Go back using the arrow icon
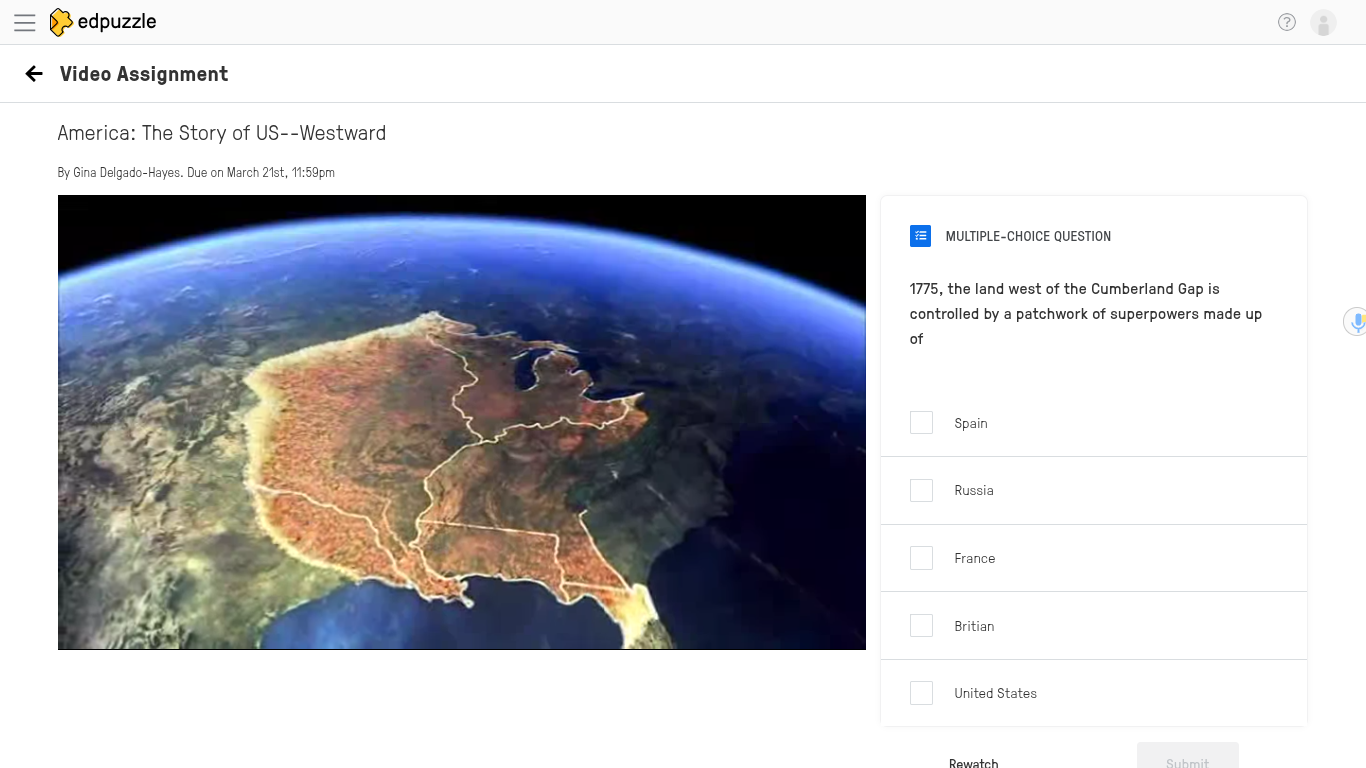This screenshot has height=768, width=1366. pyautogui.click(x=34, y=73)
